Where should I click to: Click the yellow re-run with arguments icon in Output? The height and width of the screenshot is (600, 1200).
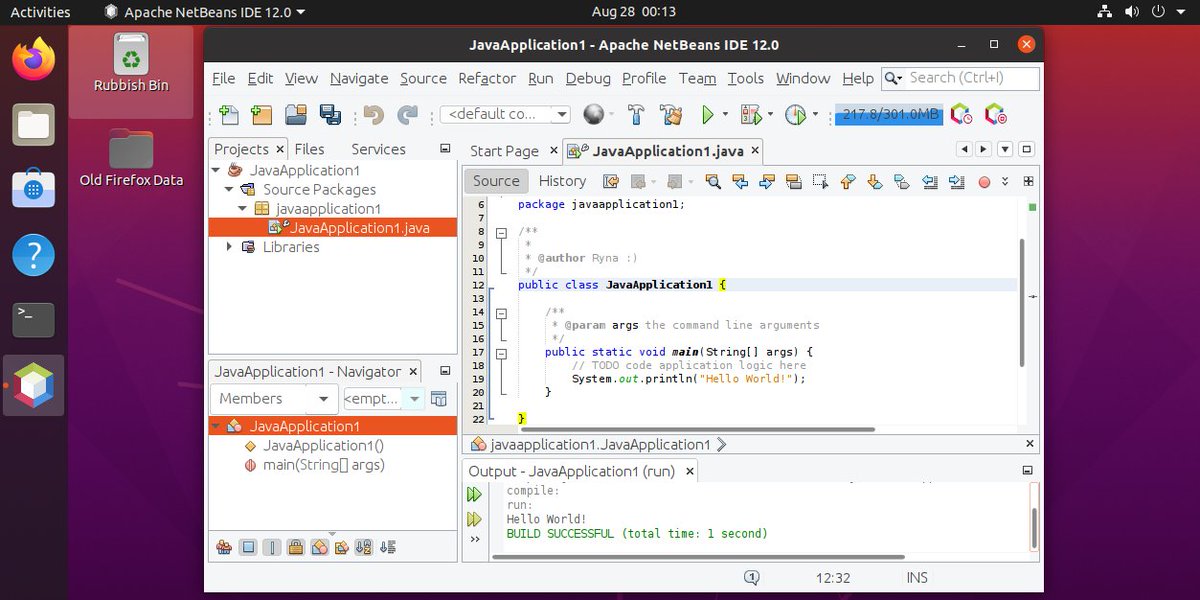click(x=474, y=519)
